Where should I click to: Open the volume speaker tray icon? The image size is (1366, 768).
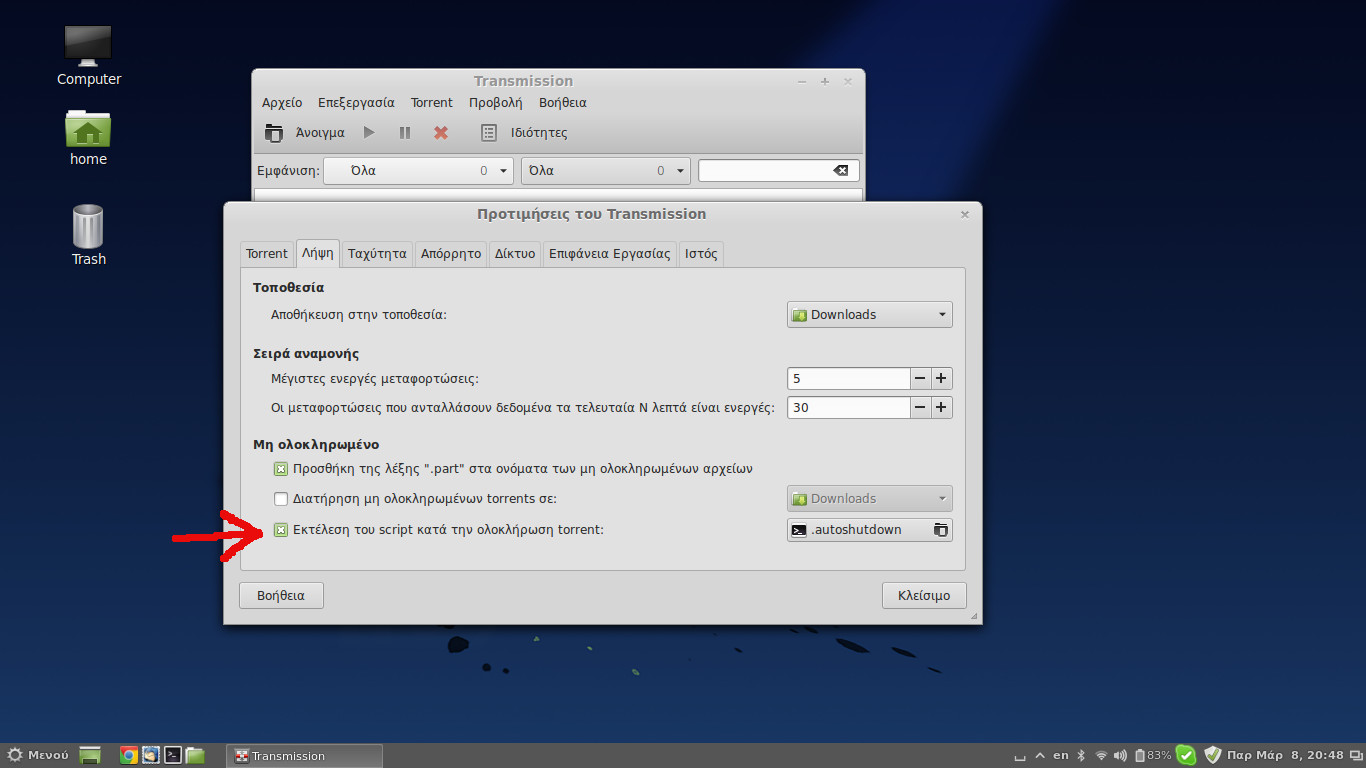[1119, 755]
